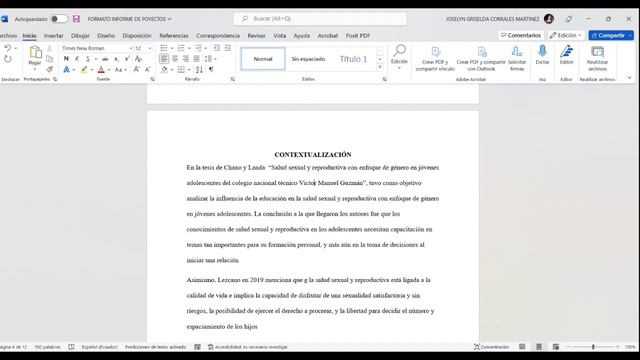
Task: Toggle align left
Action: click(164, 59)
